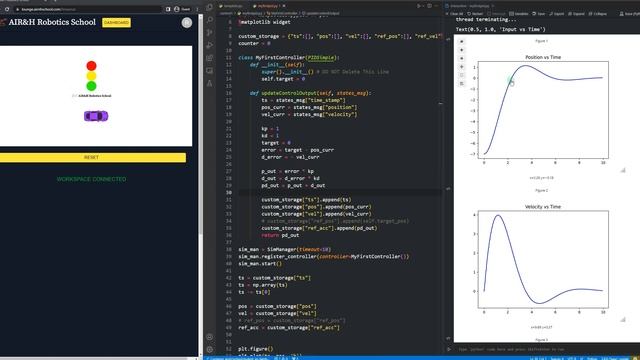The image size is (640, 360).
Task: Open the kernel picker in interactive window
Action: (629, 14)
